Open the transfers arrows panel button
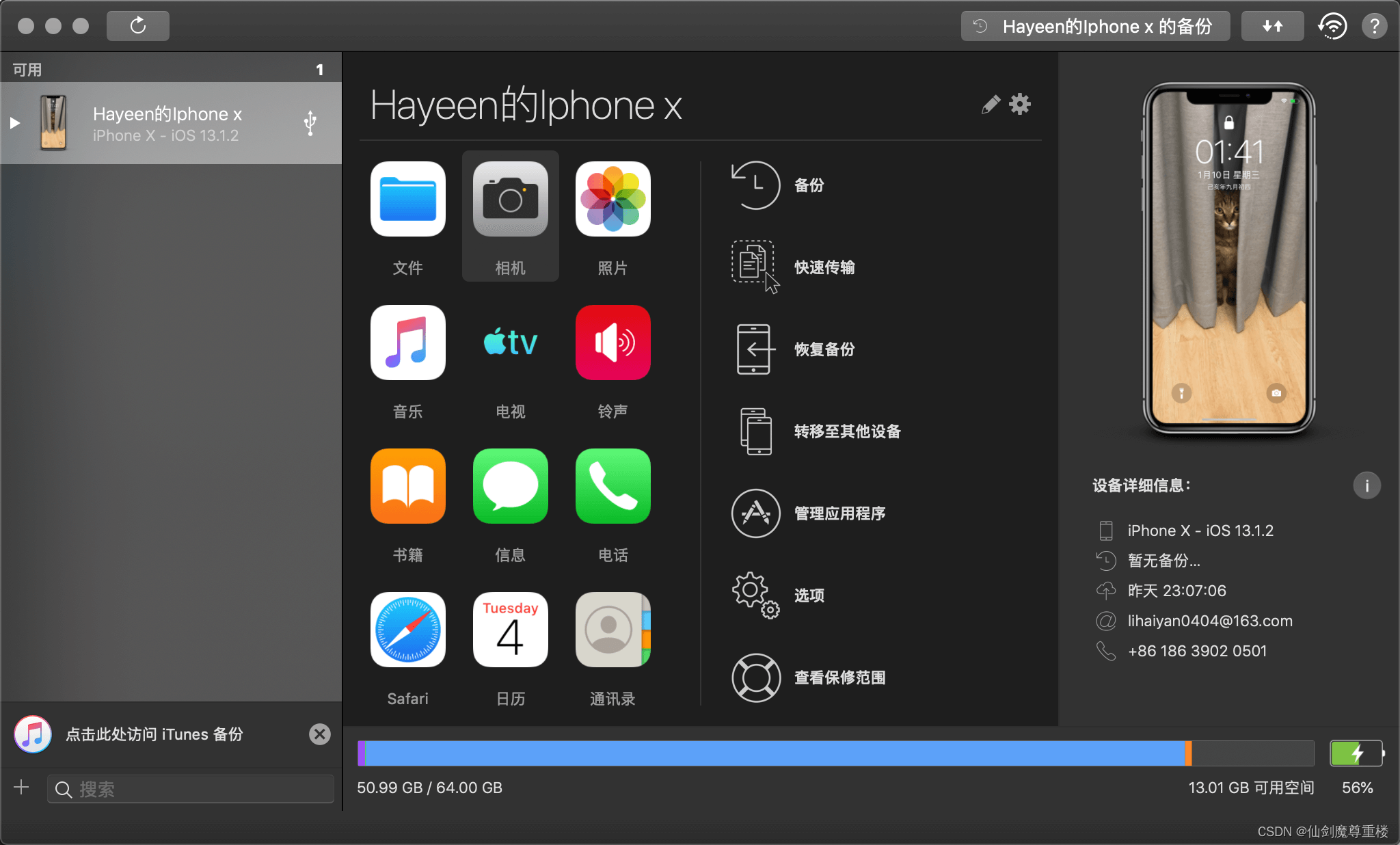This screenshot has width=1400, height=845. point(1272,27)
